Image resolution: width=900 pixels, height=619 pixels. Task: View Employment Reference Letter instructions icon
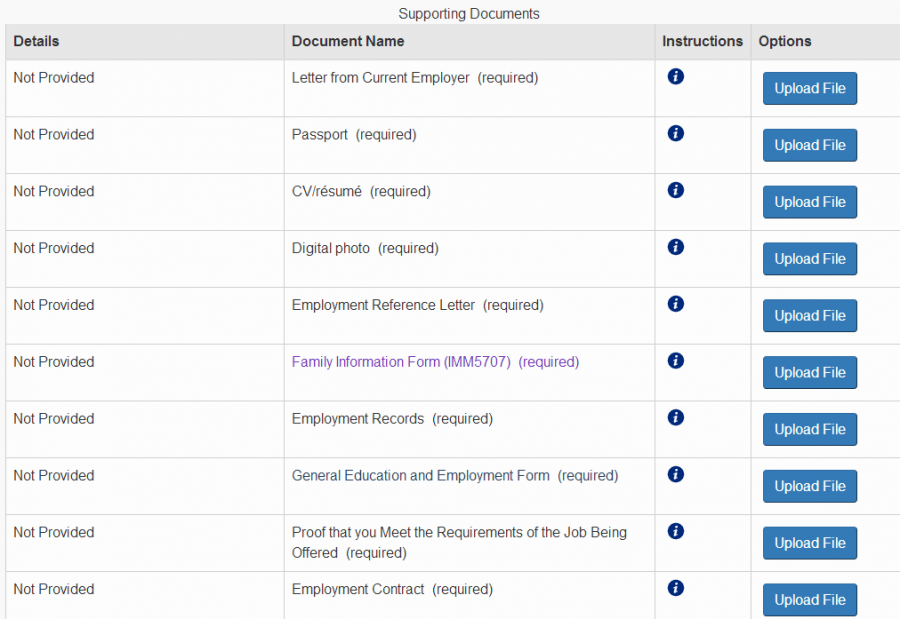(675, 304)
